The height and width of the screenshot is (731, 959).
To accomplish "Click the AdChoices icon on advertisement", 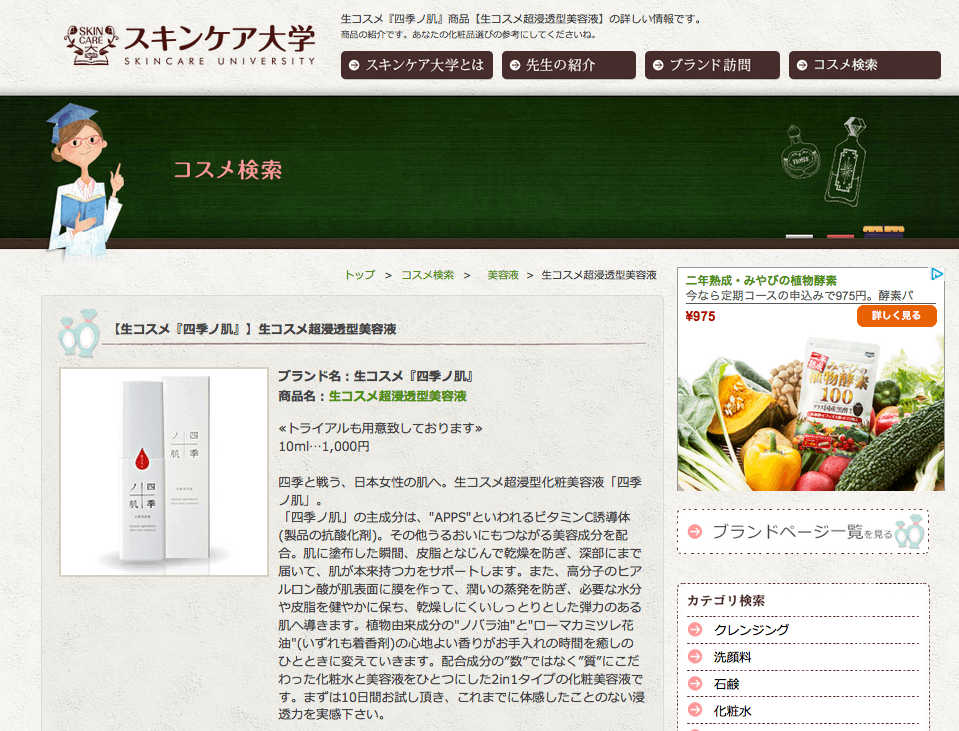I will coord(936,274).
